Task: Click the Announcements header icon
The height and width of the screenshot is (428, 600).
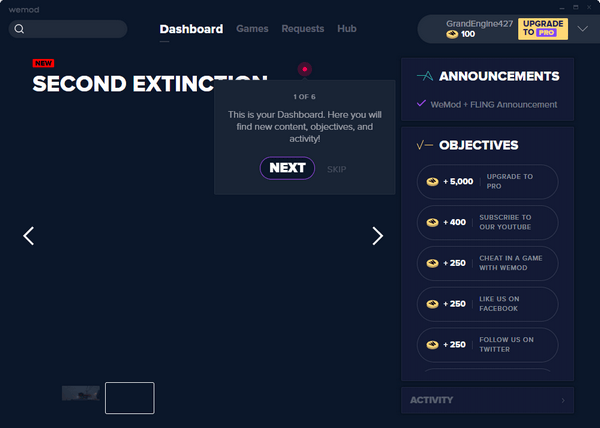Action: click(425, 76)
